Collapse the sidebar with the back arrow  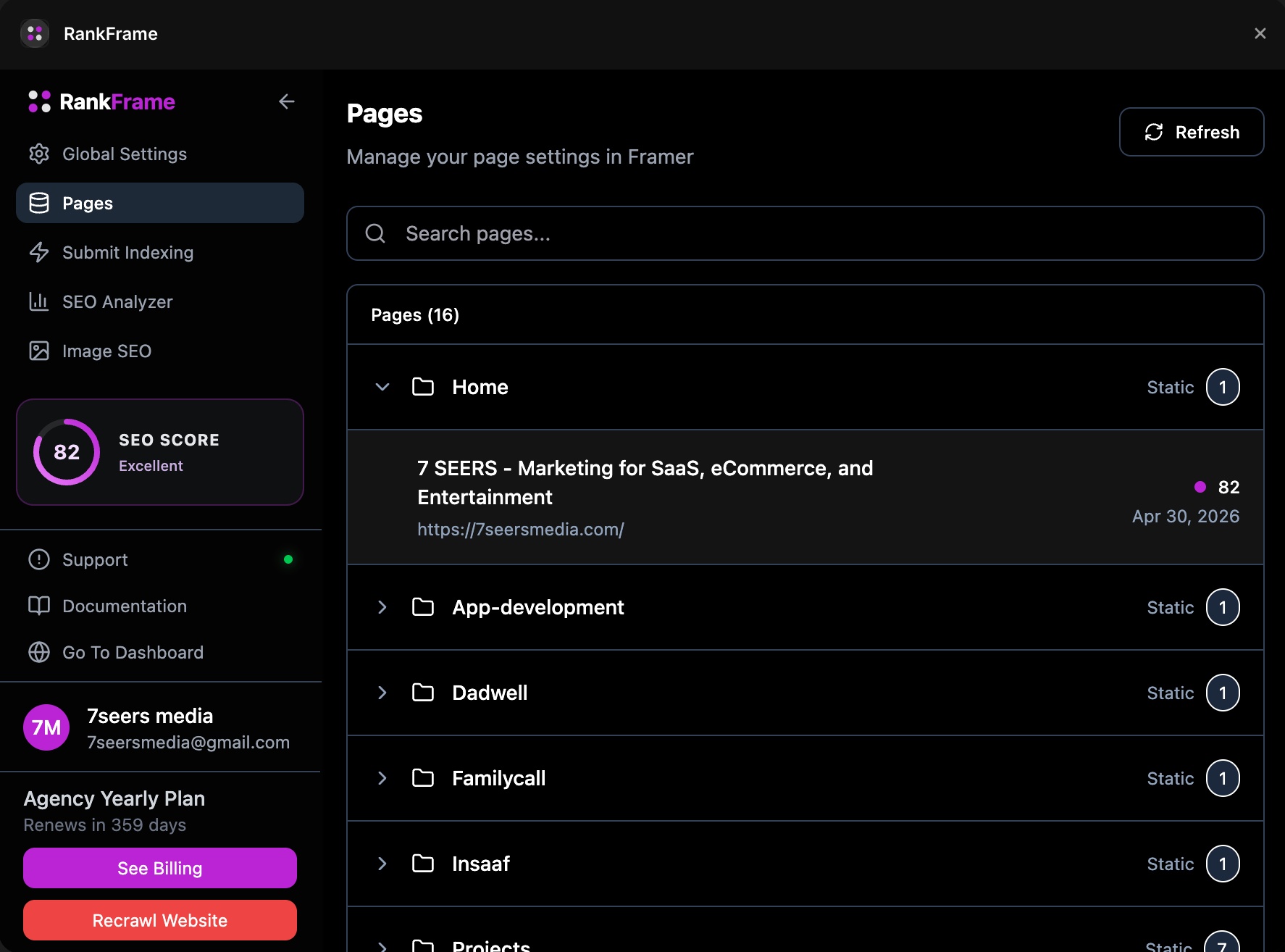tap(287, 101)
